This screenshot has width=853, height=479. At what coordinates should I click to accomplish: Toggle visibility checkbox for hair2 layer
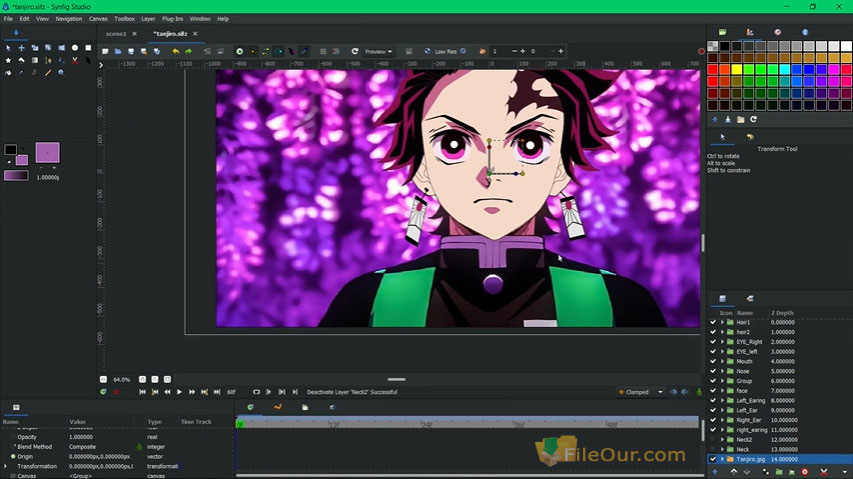tap(713, 332)
